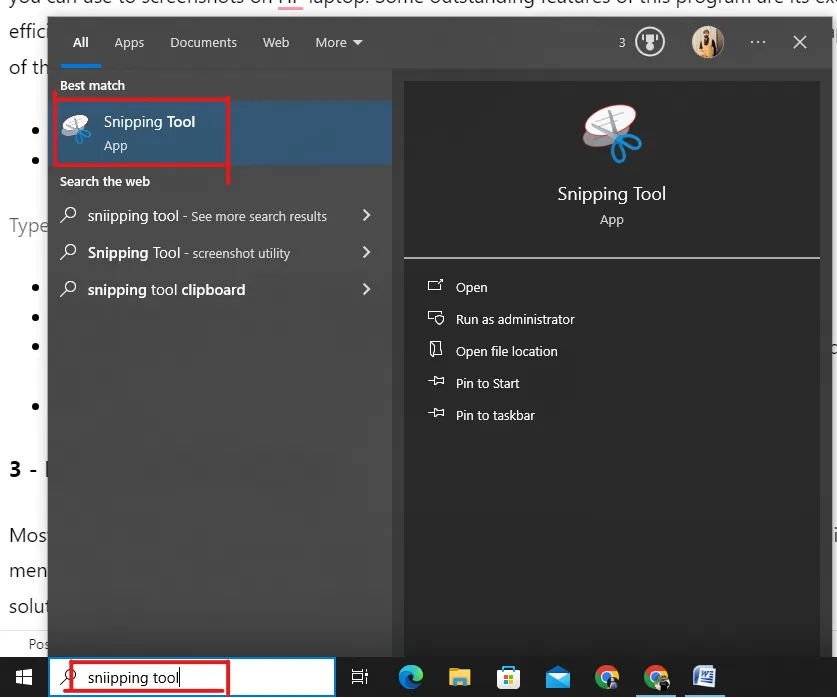Image resolution: width=837 pixels, height=698 pixels.
Task: Expand the More dropdown
Action: coord(339,43)
